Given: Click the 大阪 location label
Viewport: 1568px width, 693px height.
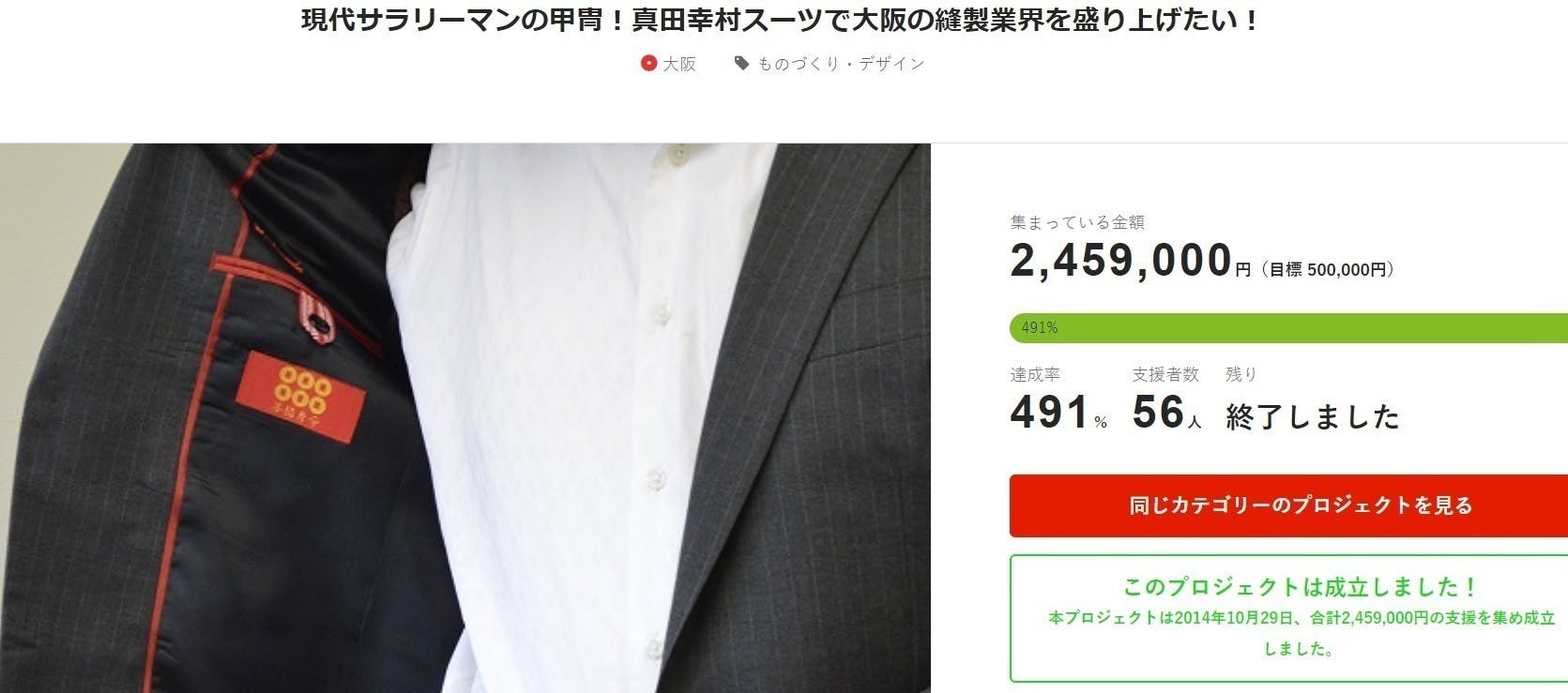Looking at the screenshot, I should click(x=677, y=64).
